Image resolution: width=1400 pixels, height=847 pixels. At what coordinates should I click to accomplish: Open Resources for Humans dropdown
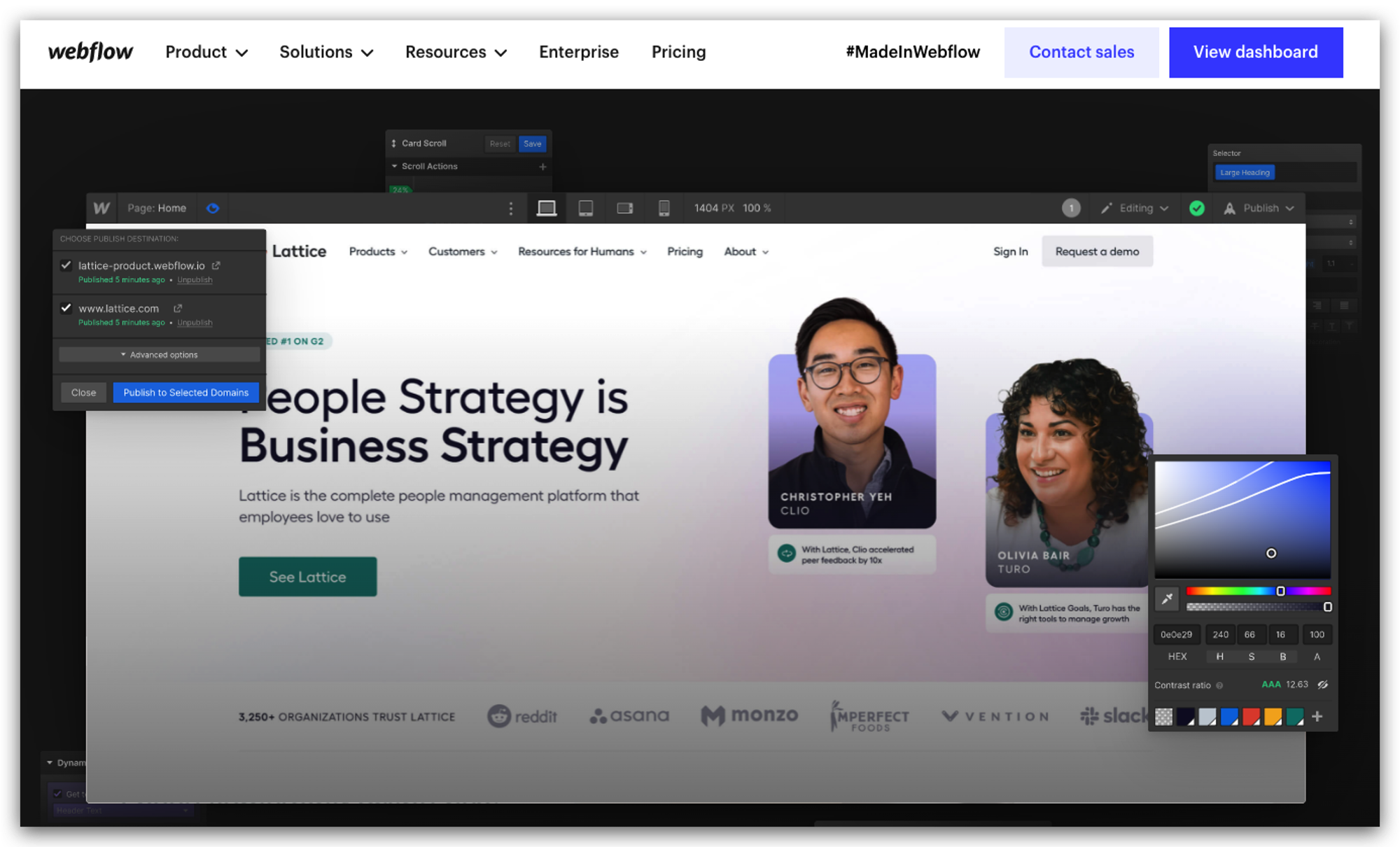582,251
